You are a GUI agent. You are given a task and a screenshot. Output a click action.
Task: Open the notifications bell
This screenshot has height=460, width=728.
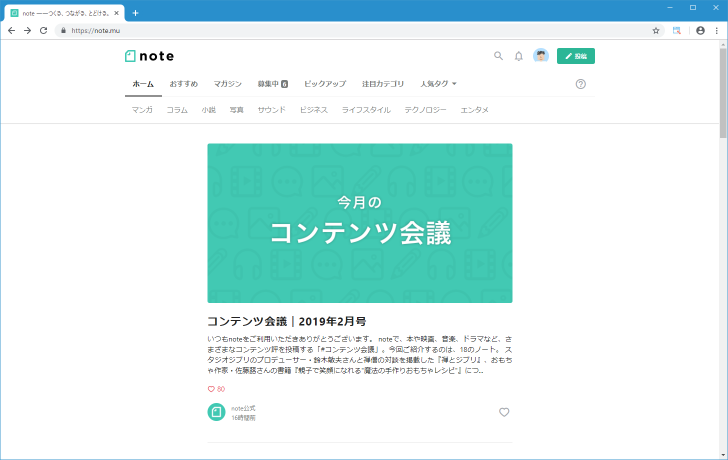pos(519,56)
